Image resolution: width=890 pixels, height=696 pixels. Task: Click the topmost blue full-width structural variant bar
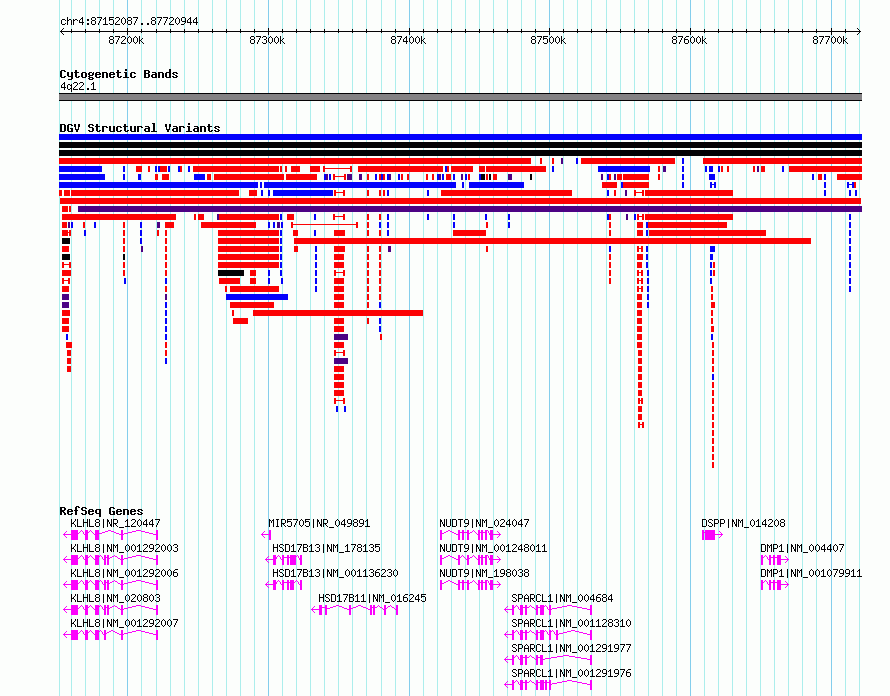pos(460,137)
